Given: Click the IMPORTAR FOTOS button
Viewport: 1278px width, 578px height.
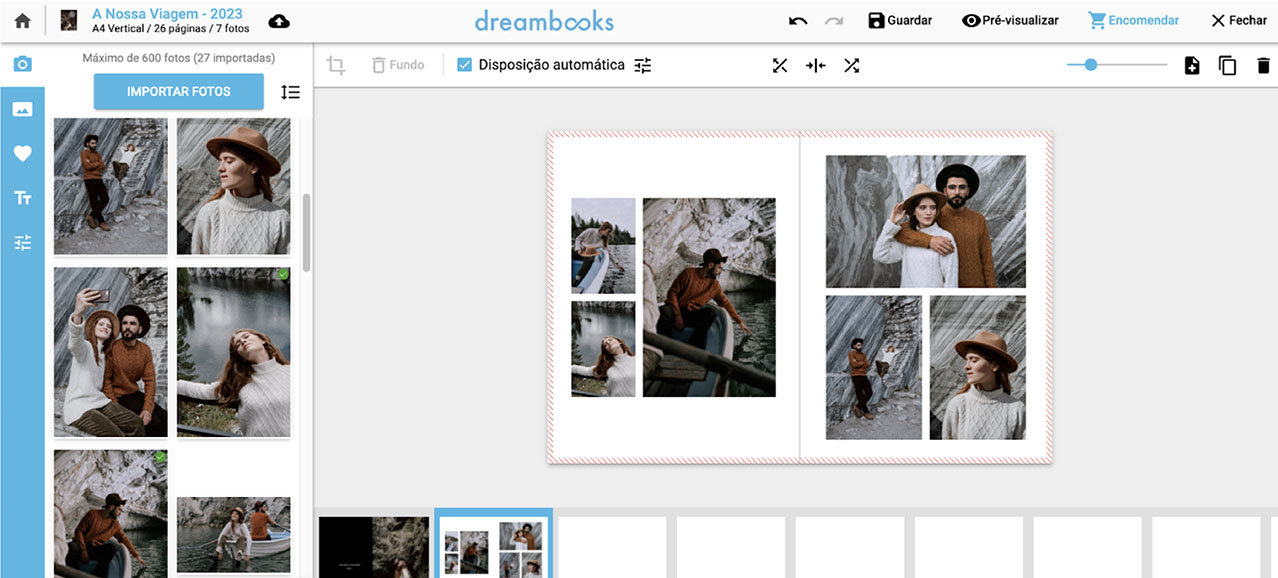Looking at the screenshot, I should tap(179, 92).
